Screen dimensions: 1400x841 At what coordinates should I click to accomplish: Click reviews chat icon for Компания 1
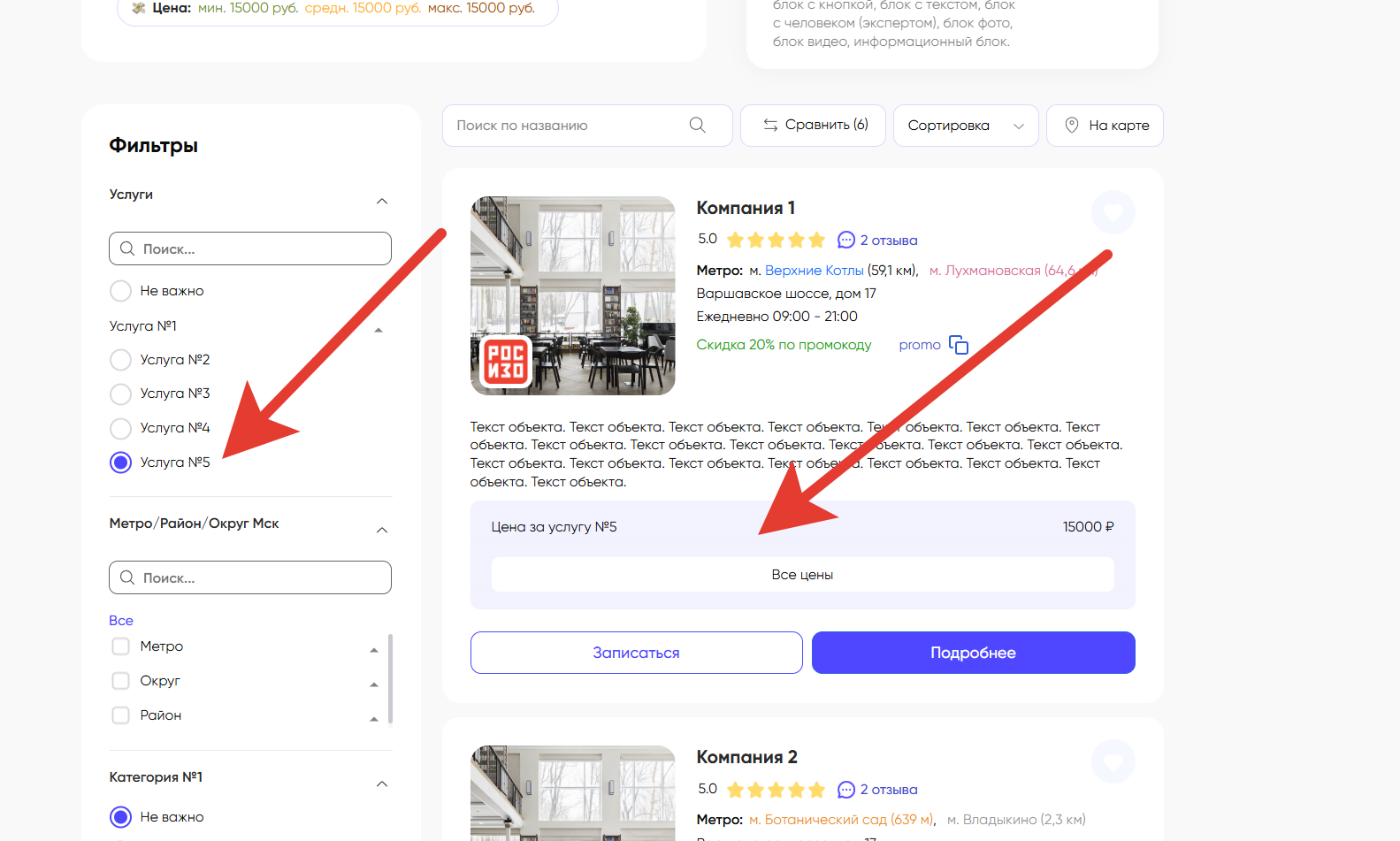click(x=845, y=241)
